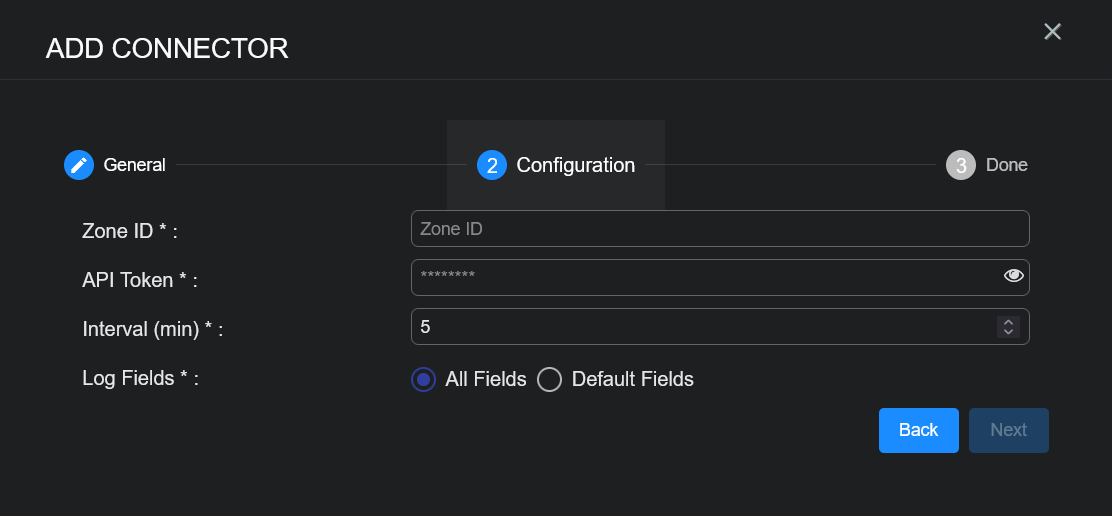1112x516 pixels.
Task: Return to the General step label
Action: (x=135, y=165)
